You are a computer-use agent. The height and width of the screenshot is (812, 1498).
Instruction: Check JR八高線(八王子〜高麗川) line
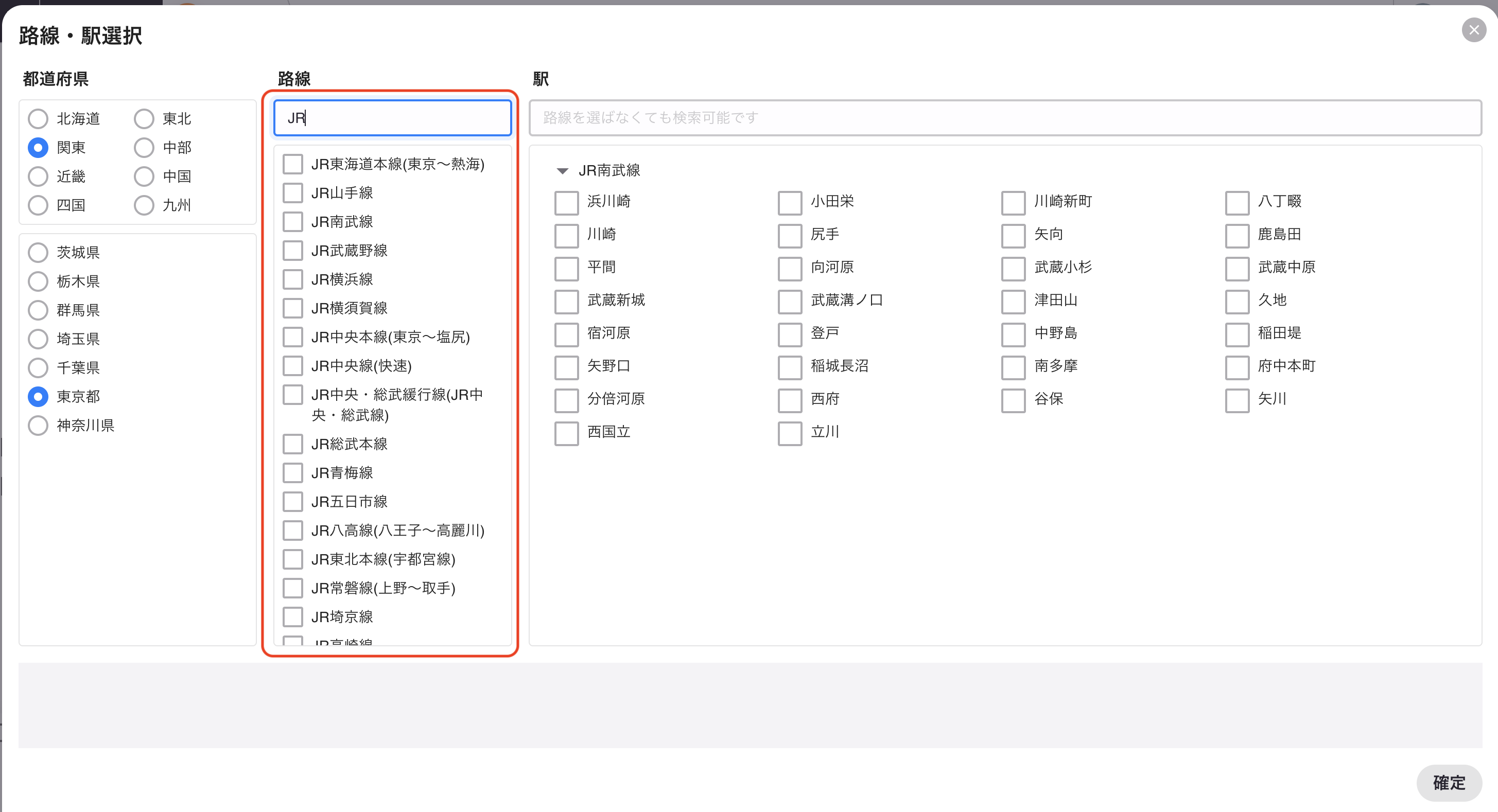292,530
